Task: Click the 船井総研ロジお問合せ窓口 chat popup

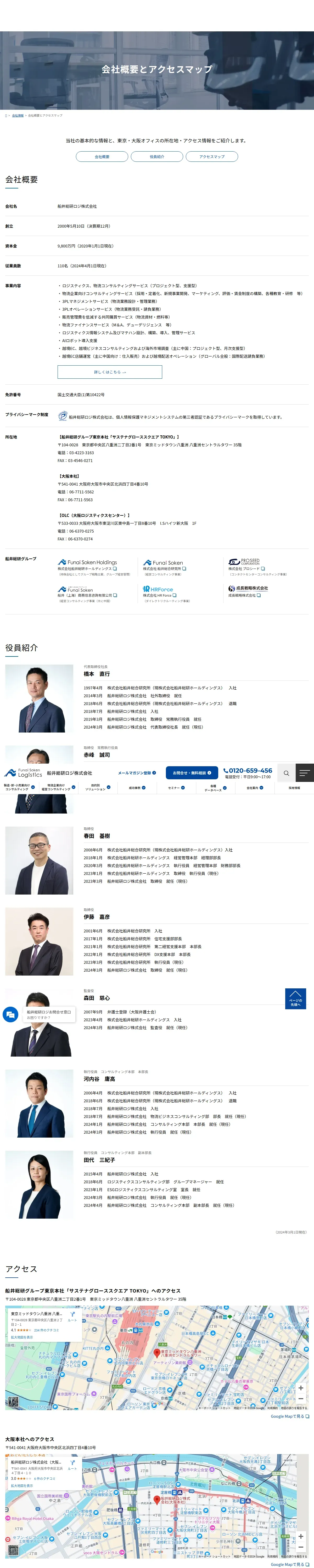Action: [49, 1015]
